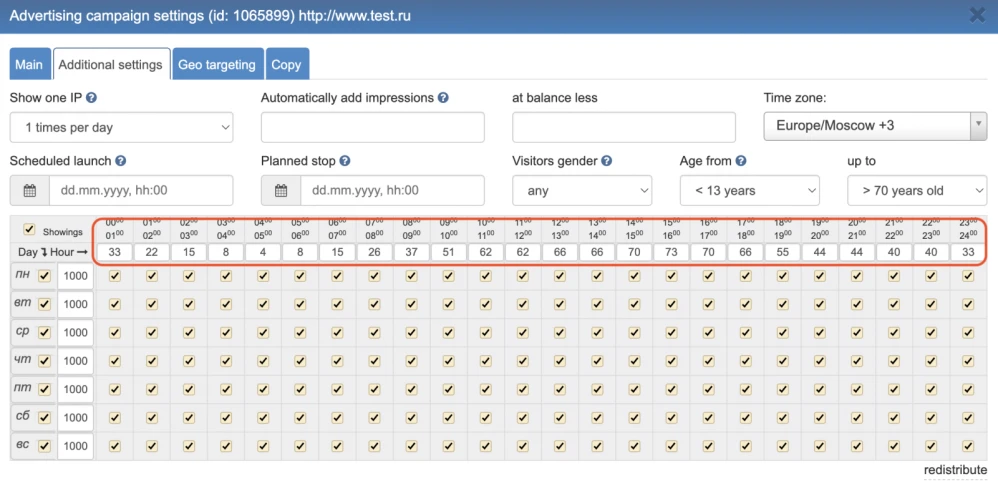Image resolution: width=998 pixels, height=481 pixels.
Task: Uncheck сб checkbox for 09-10 hour
Action: tap(449, 417)
